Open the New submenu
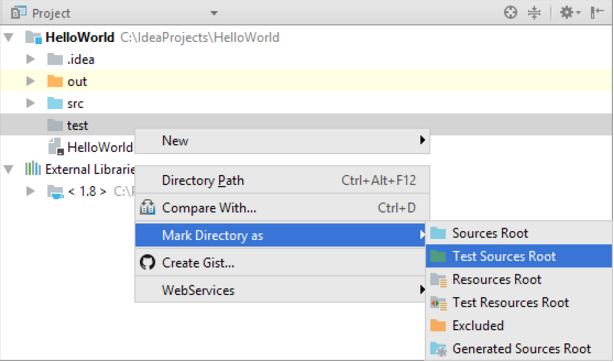The width and height of the screenshot is (614, 362). [282, 141]
